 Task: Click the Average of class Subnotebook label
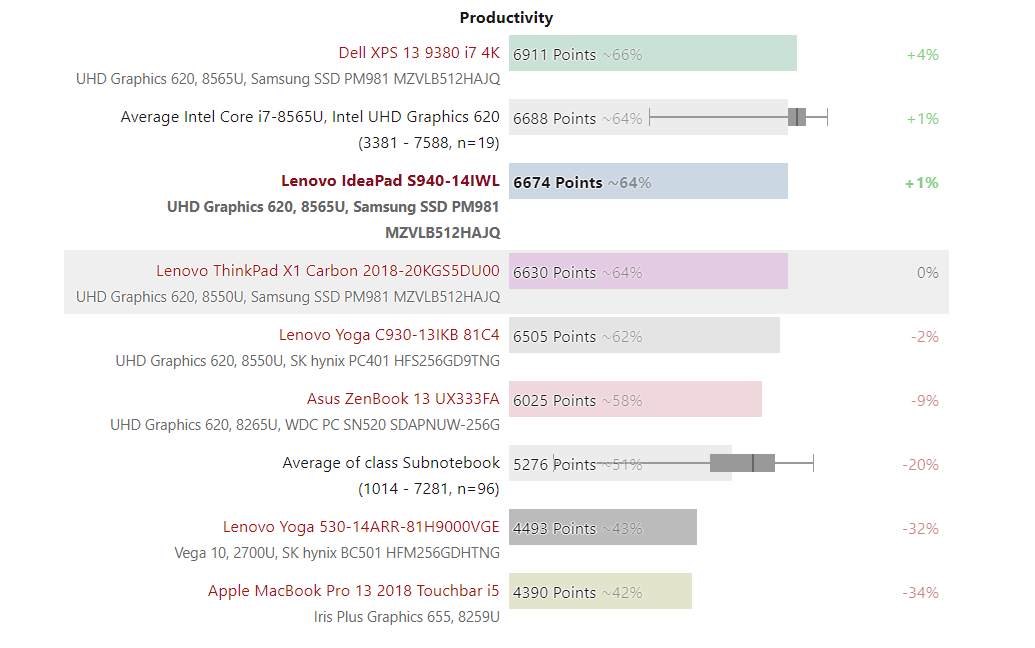coord(390,463)
